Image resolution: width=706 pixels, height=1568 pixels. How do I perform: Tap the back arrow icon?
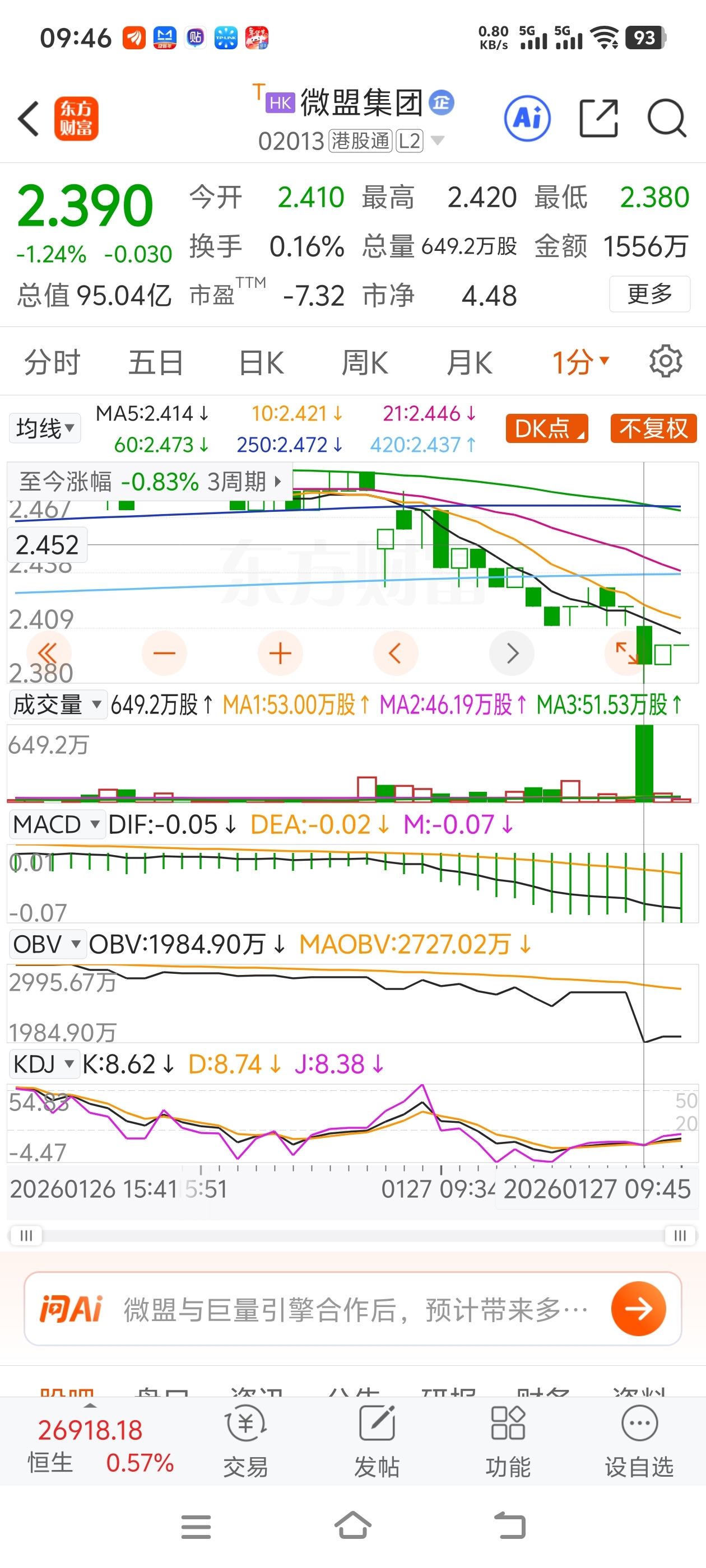pyautogui.click(x=29, y=118)
